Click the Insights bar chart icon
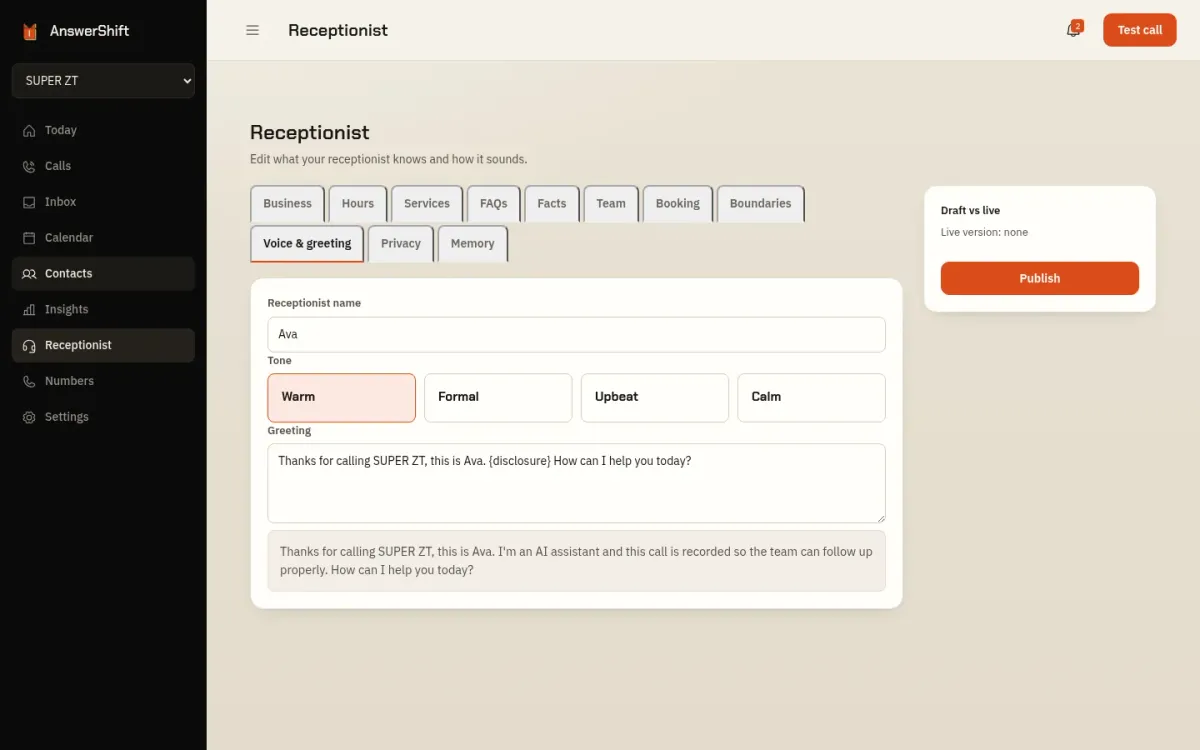This screenshot has height=750, width=1200. click(29, 310)
